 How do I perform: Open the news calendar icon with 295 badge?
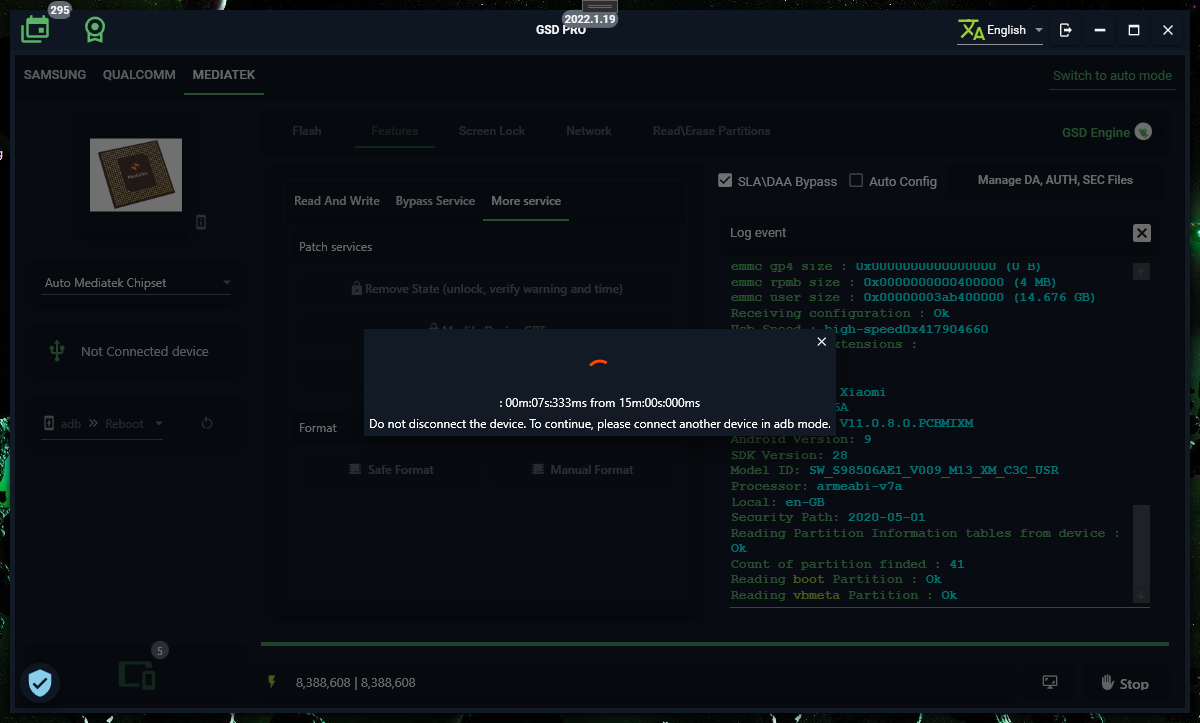click(36, 30)
